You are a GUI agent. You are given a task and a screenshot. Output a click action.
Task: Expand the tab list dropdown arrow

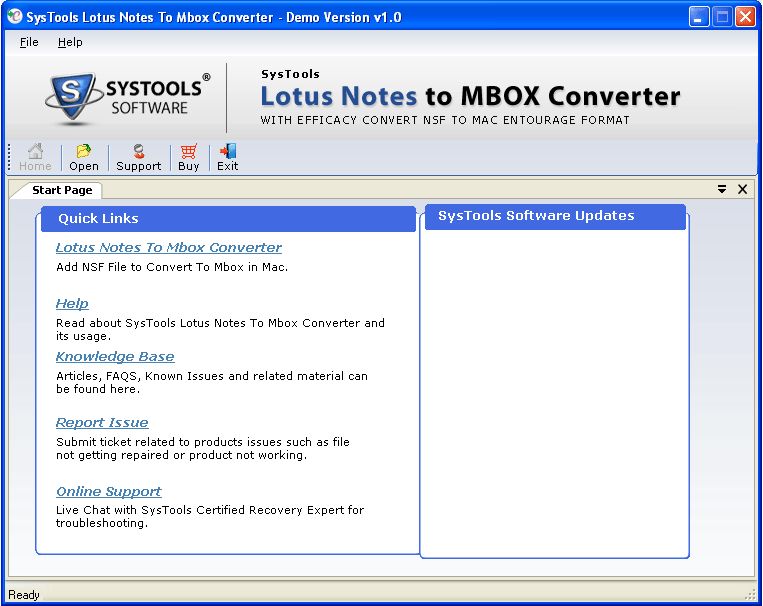click(722, 189)
